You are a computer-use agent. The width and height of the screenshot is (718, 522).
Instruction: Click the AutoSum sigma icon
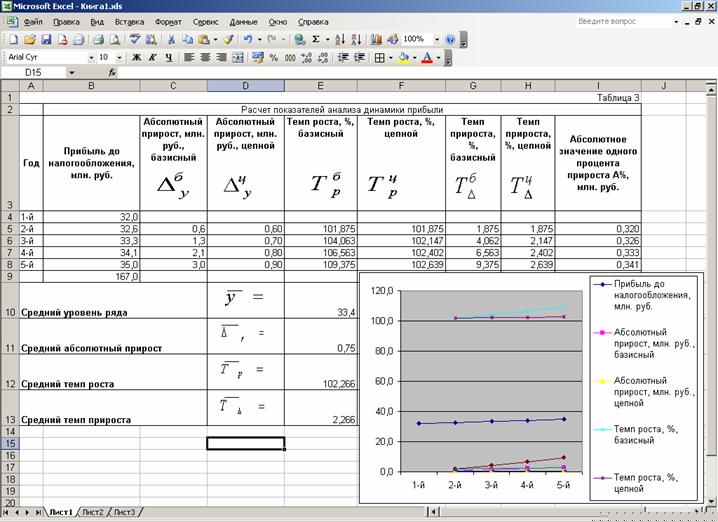[316, 40]
